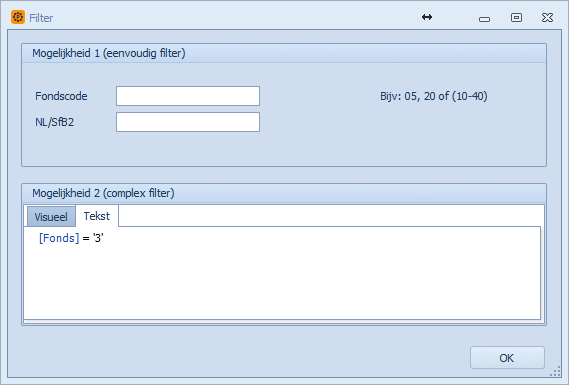Screen dimensions: 569x385
Task: Click the '3' value in the filter expression
Action: [98, 238]
